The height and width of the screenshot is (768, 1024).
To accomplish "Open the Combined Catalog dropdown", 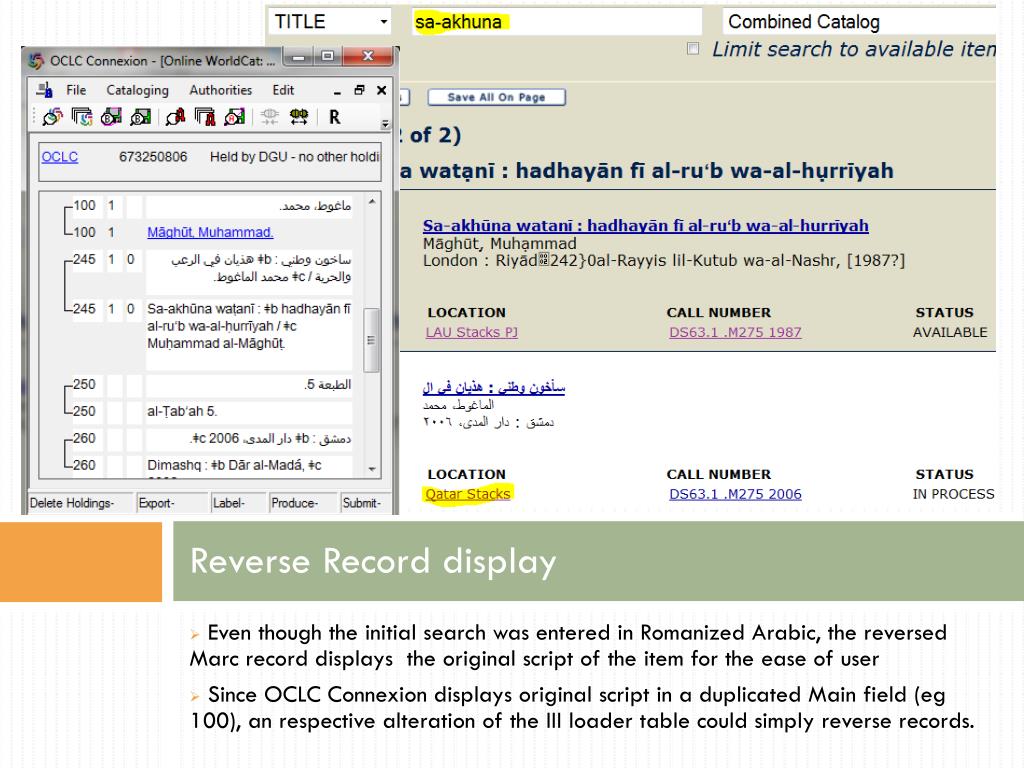I will [859, 22].
